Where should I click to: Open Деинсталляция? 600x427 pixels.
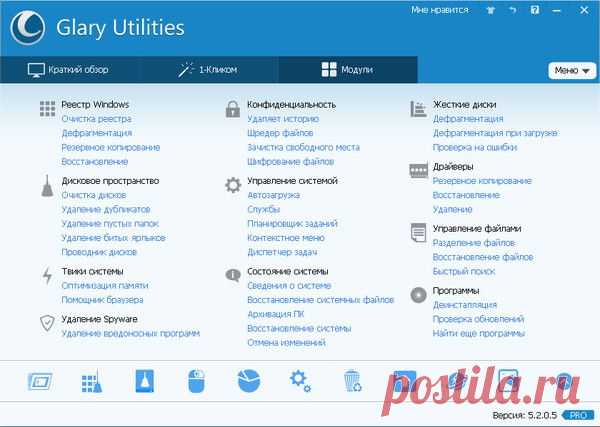click(465, 305)
